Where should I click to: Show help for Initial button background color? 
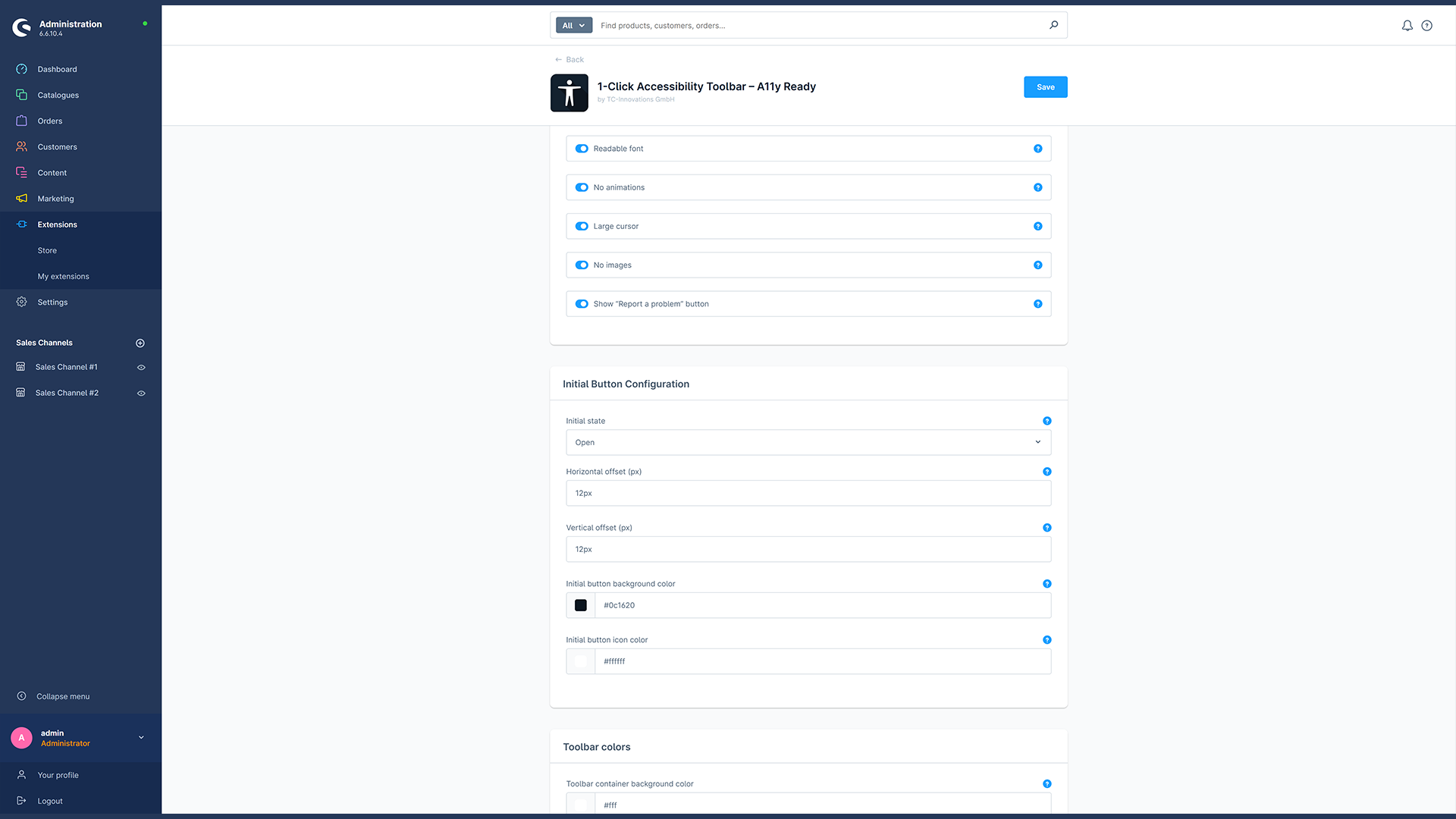click(1046, 584)
